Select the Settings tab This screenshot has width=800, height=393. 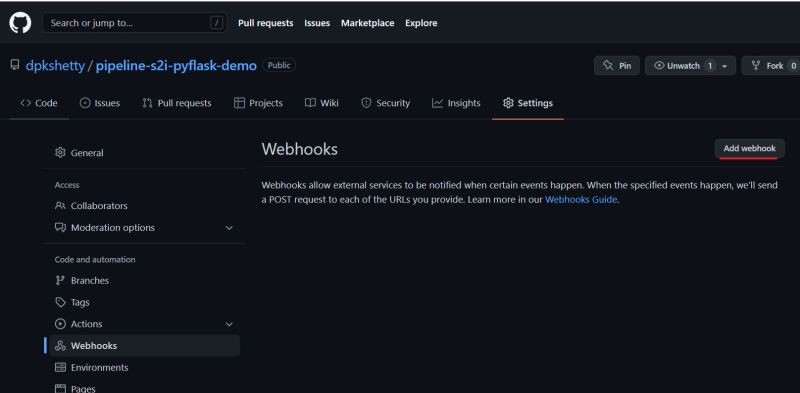[528, 103]
